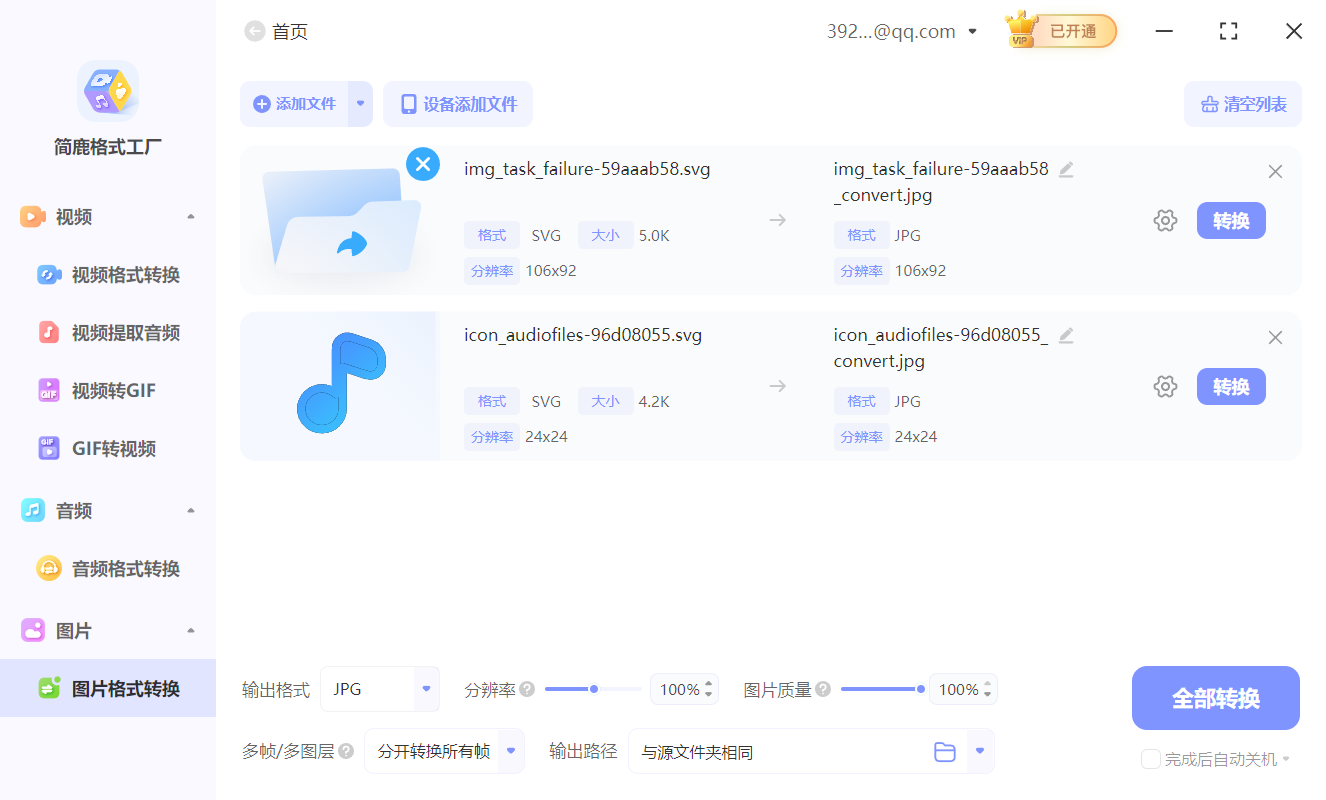
Task: Open 视频提取音频 in the sidebar
Action: pos(108,333)
